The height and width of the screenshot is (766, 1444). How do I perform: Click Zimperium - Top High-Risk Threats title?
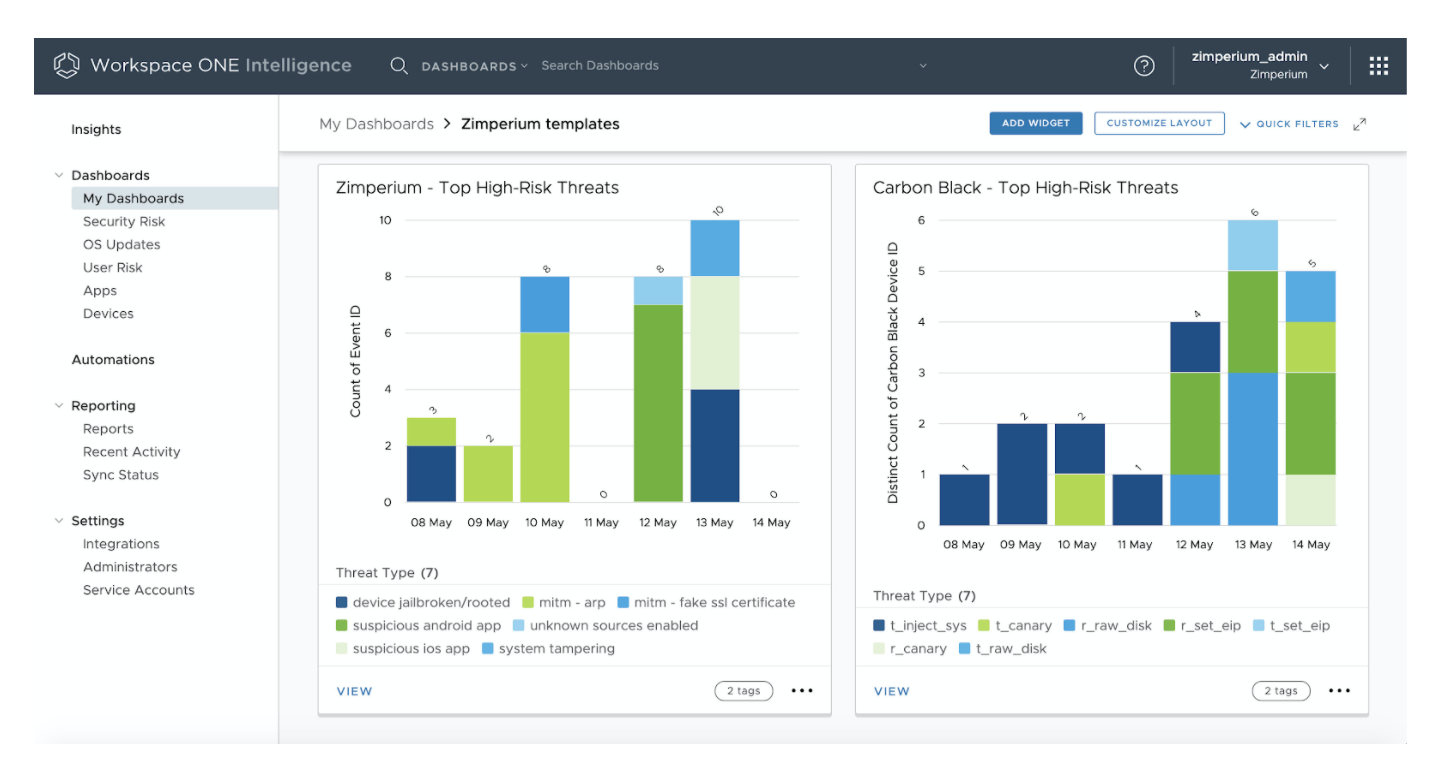477,188
